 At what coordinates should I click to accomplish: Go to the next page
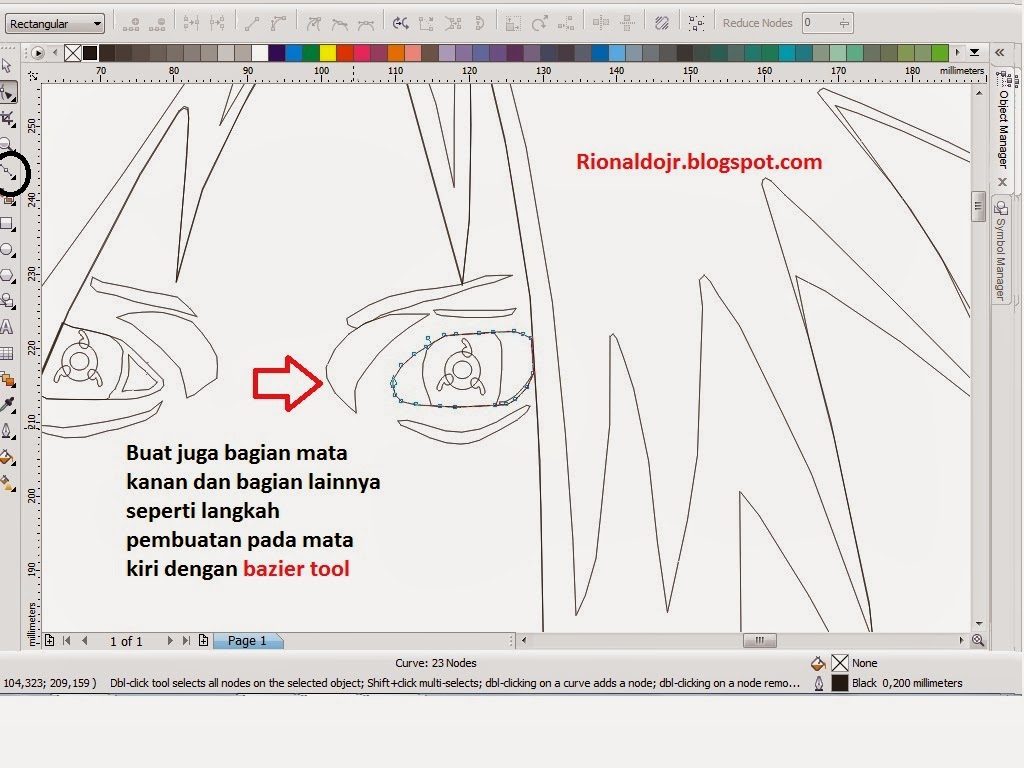[169, 641]
